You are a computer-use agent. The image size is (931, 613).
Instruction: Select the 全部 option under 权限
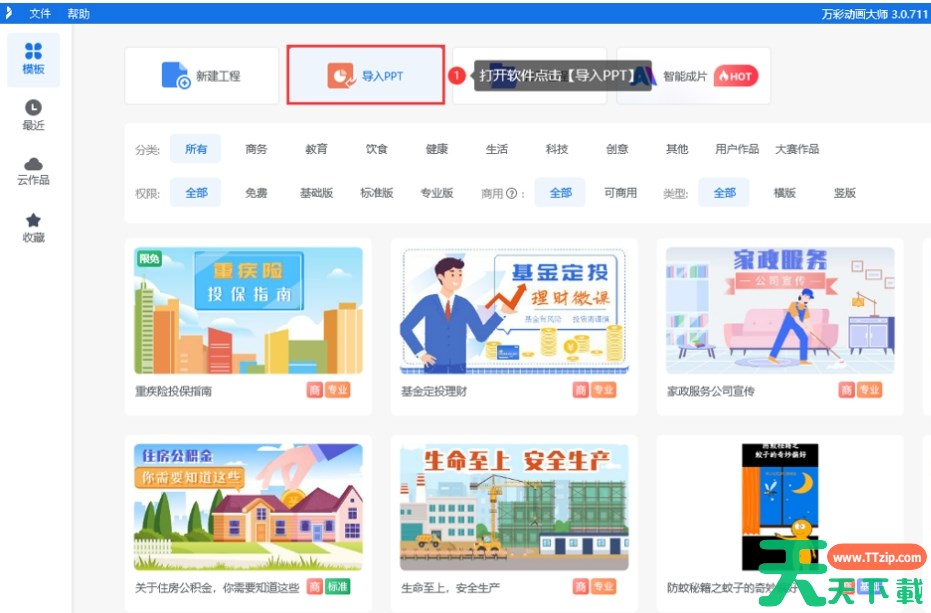[196, 192]
